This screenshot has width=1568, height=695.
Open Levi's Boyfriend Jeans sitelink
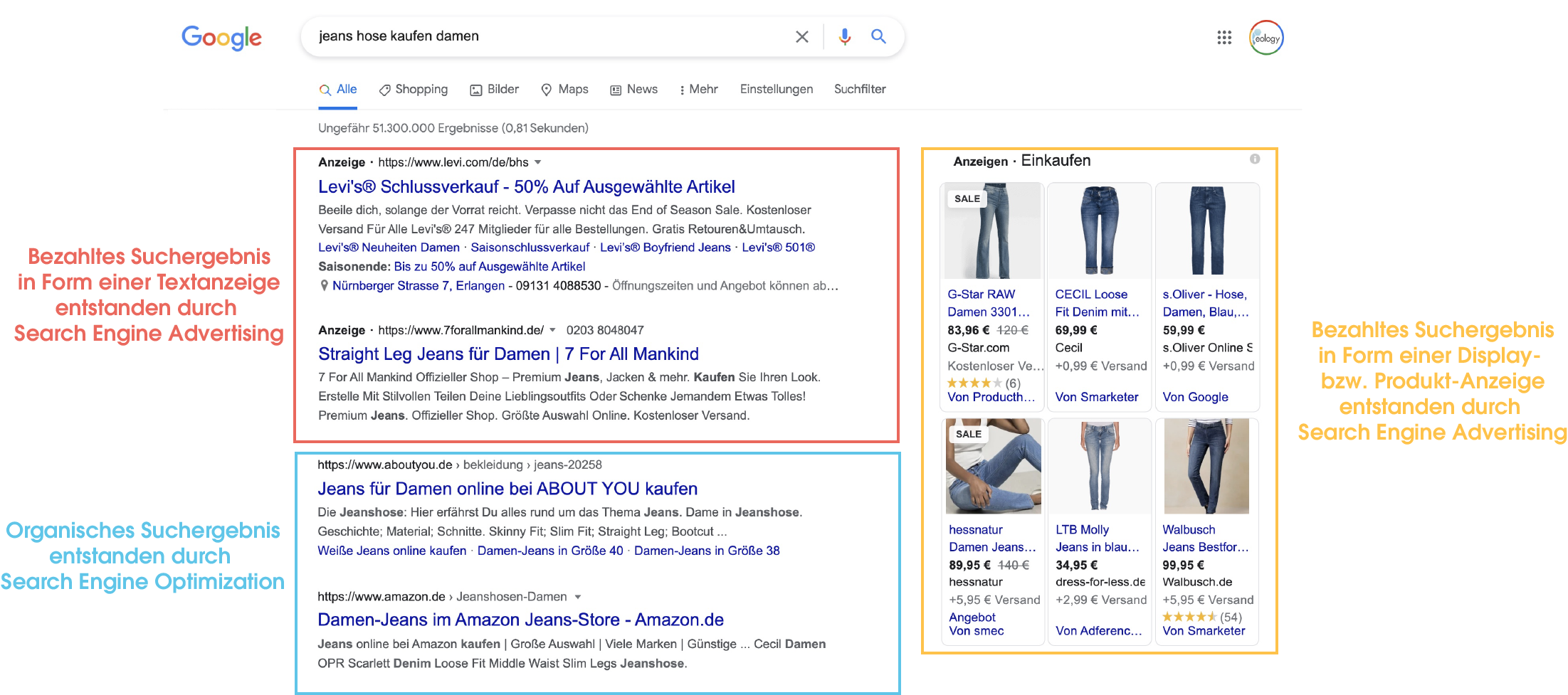[665, 248]
